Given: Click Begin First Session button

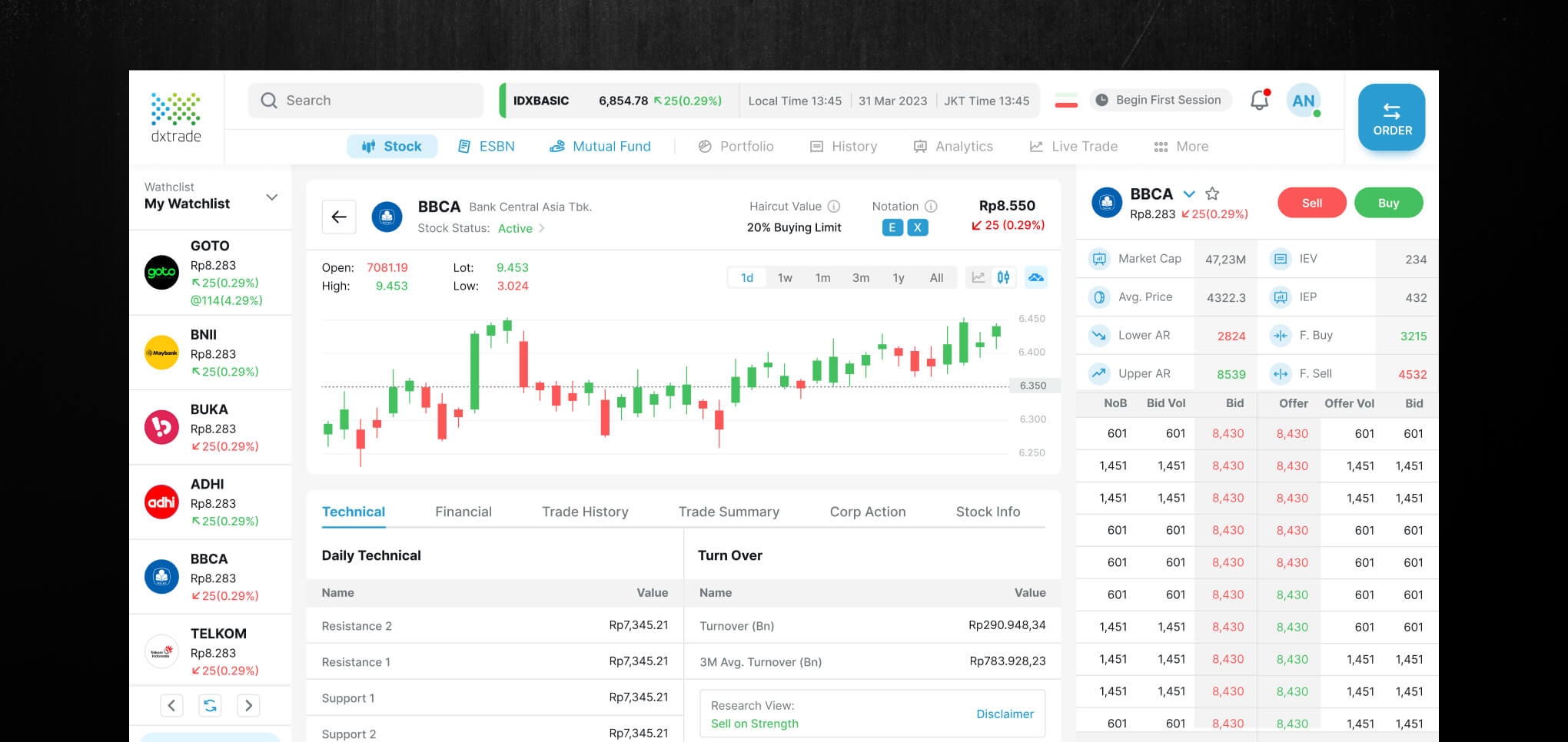Looking at the screenshot, I should (1160, 100).
